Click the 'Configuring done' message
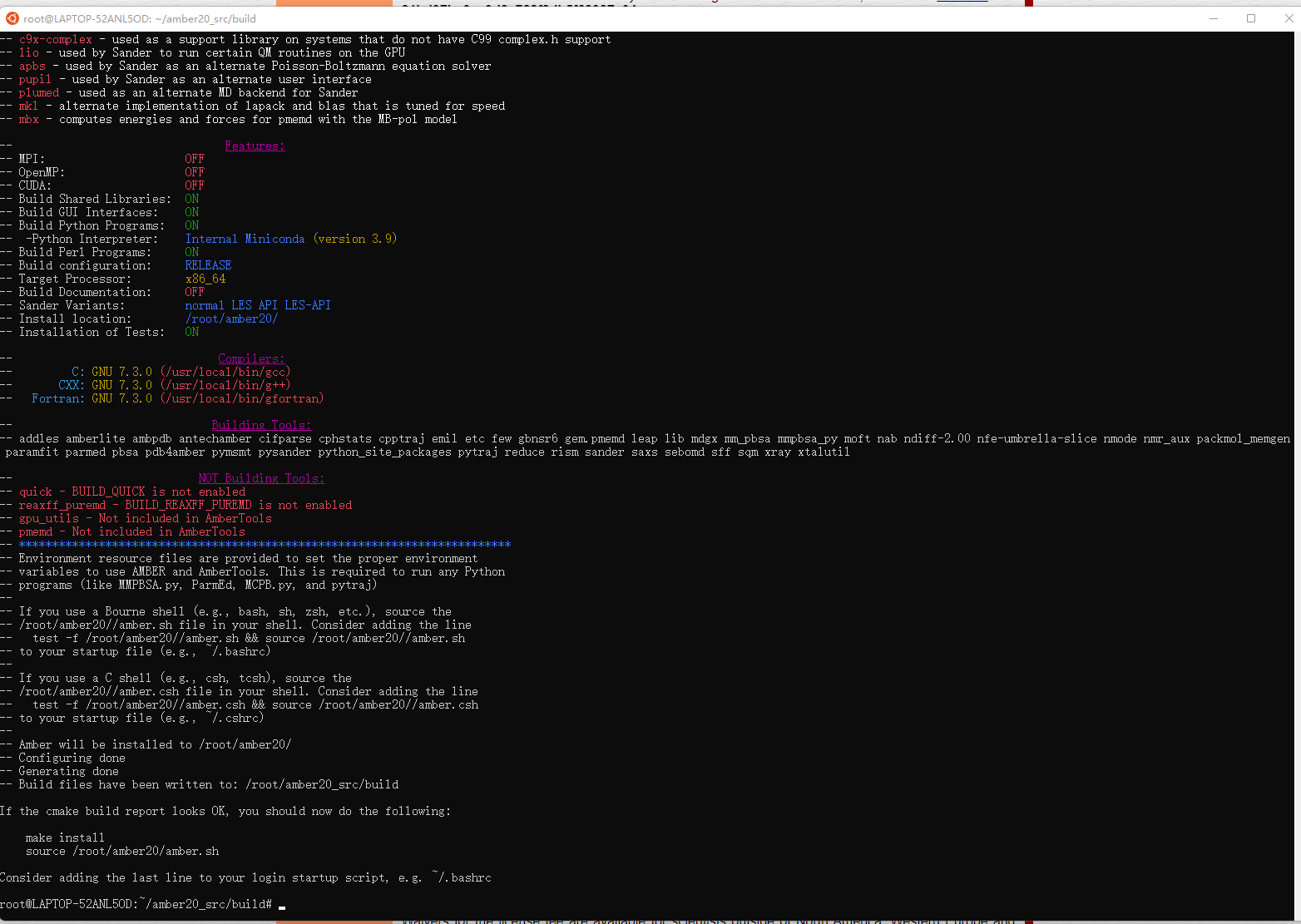Screen dimensions: 1301x924 point(72,758)
